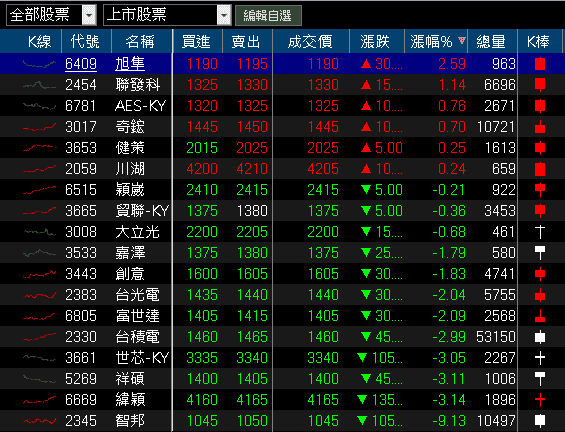
Task: Click 川湖 buy price 4200
Action: point(202,169)
